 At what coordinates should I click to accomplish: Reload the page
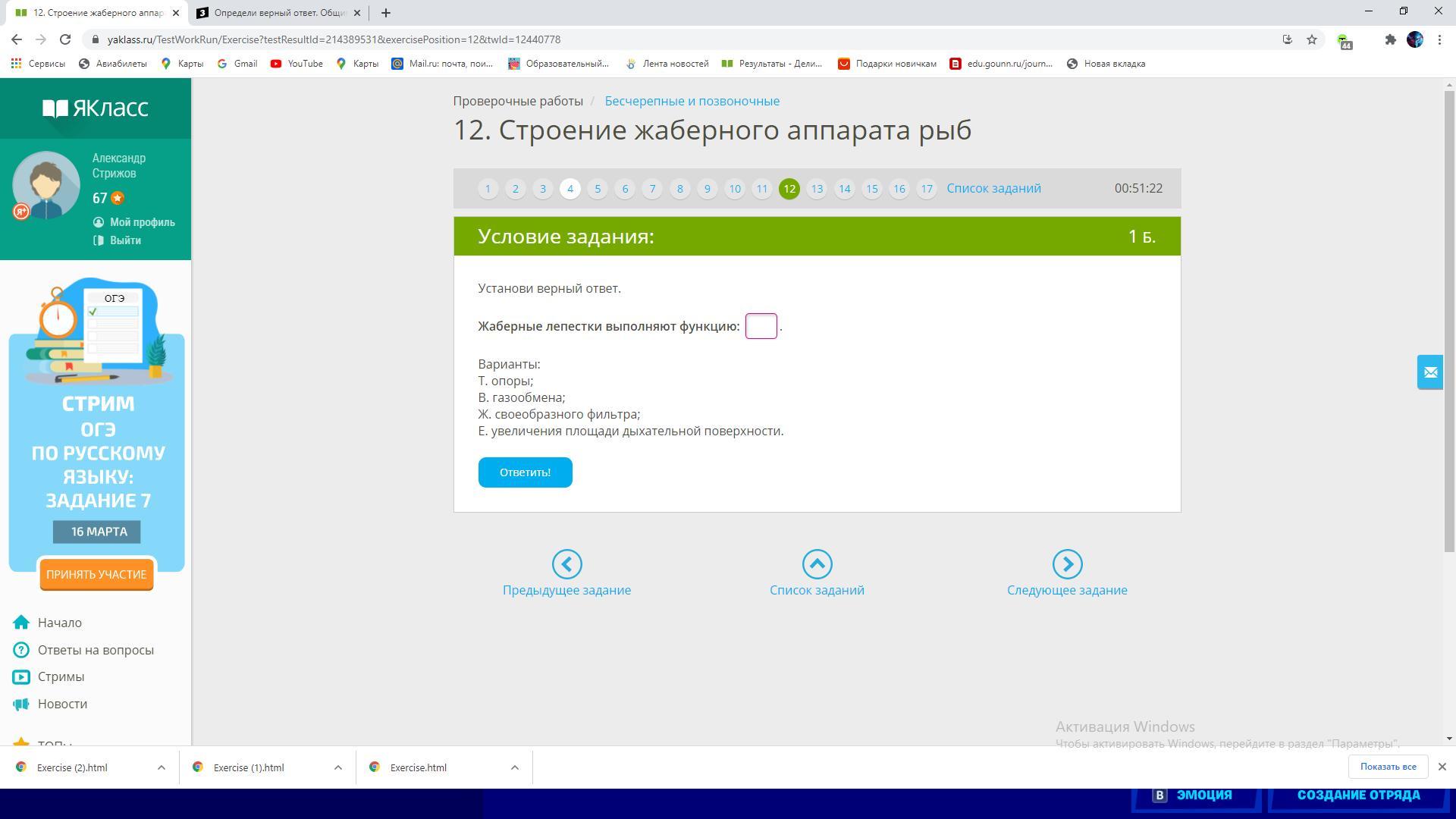[65, 39]
